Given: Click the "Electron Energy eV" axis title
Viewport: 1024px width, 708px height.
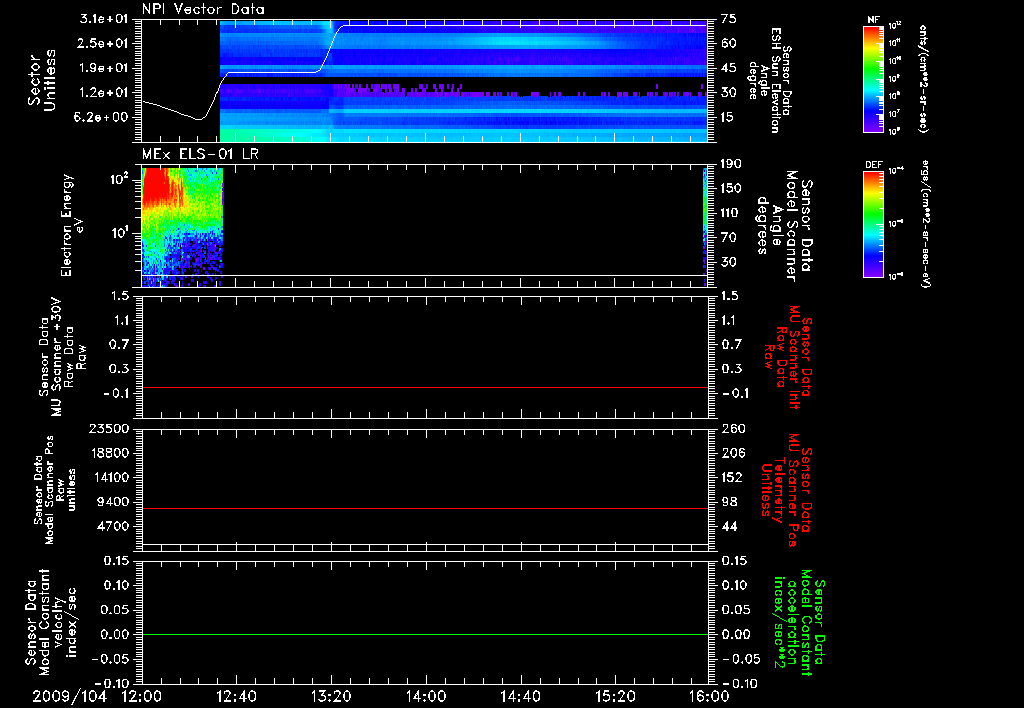Looking at the screenshot, I should click(72, 225).
